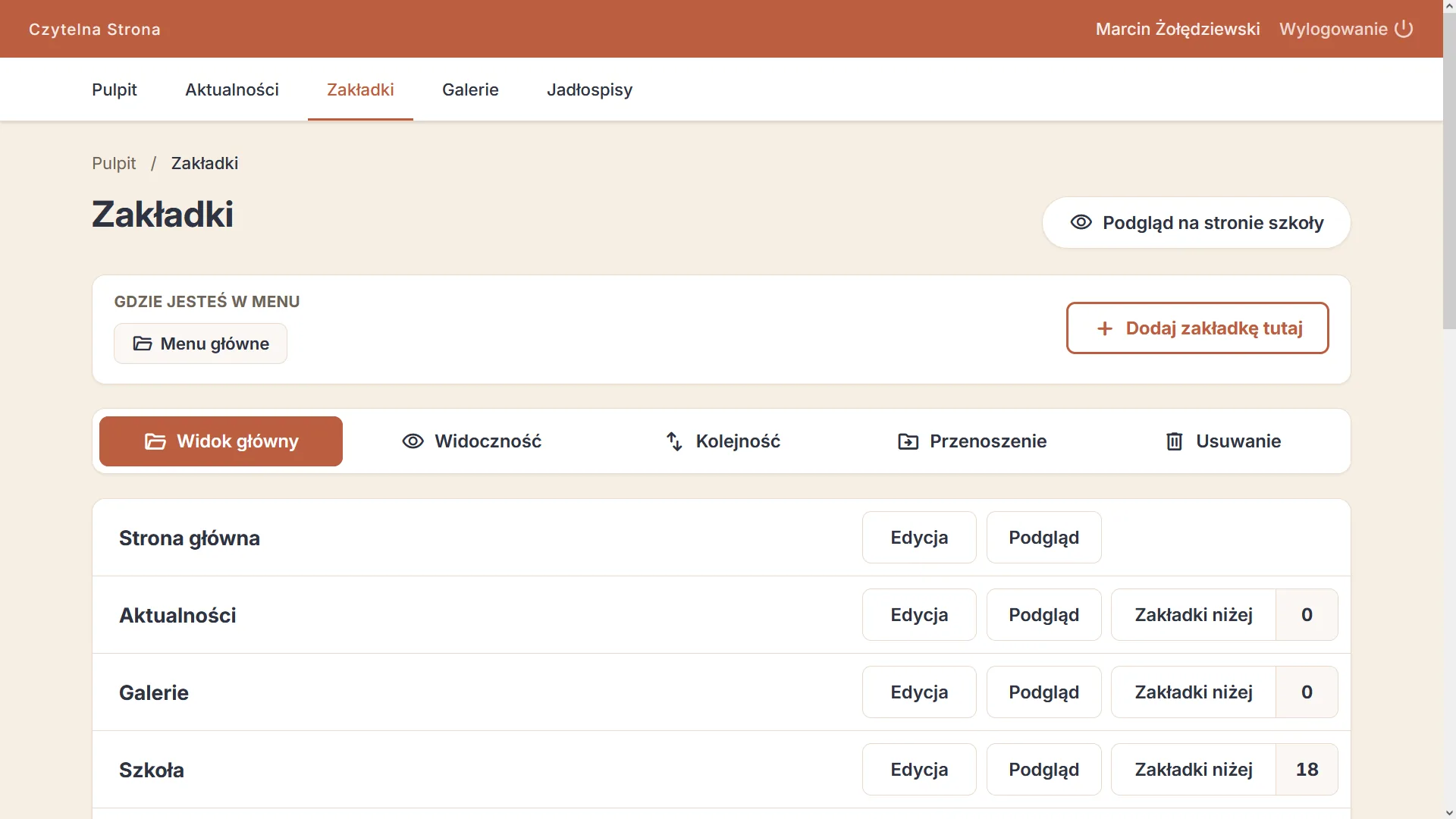This screenshot has width=1456, height=819.
Task: Switch to the Widoczność eye mode
Action: pyautogui.click(x=472, y=441)
